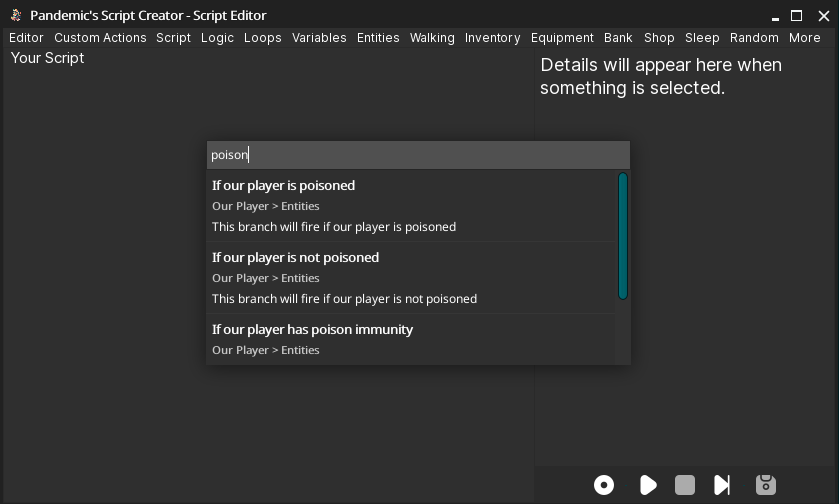The height and width of the screenshot is (504, 839).
Task: Click the step forward icon
Action: (722, 485)
